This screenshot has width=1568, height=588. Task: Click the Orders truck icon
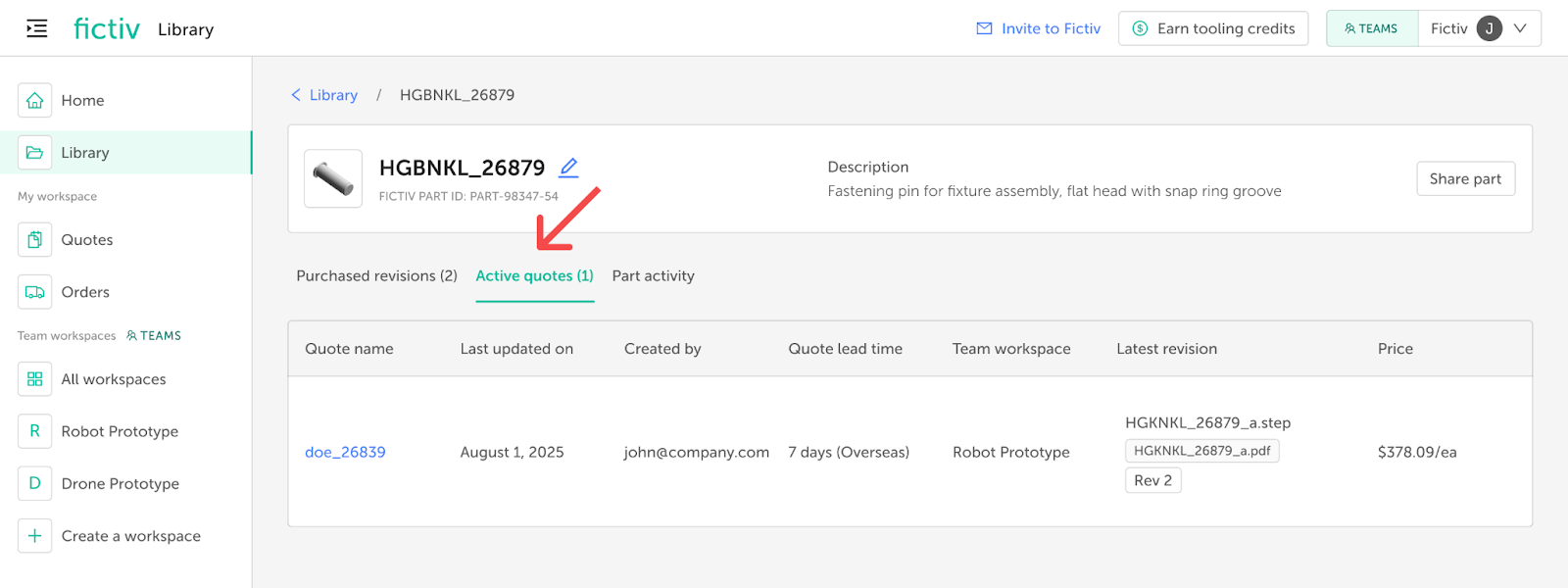[x=34, y=292]
